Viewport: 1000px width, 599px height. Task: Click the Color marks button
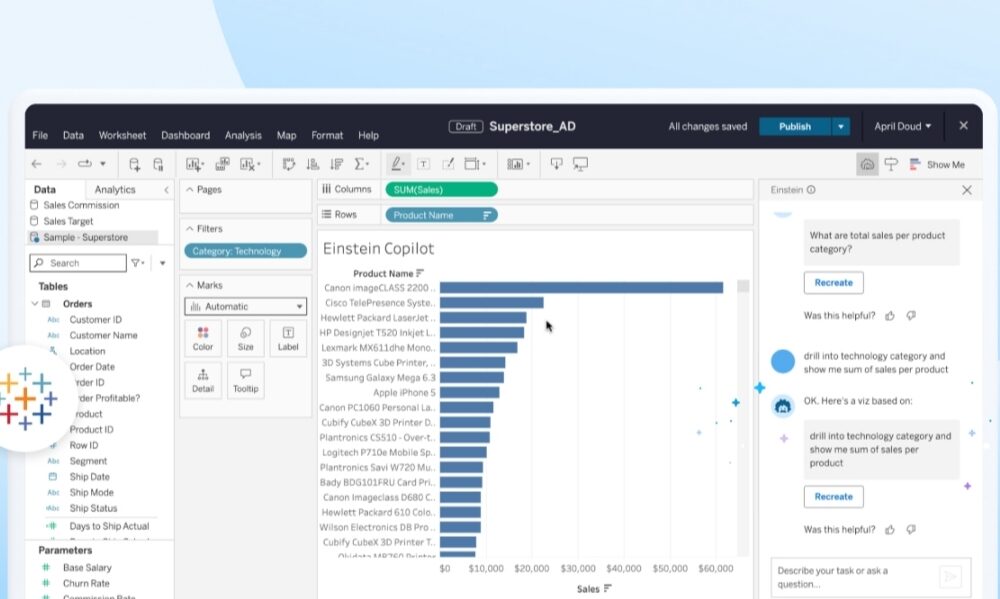203,339
